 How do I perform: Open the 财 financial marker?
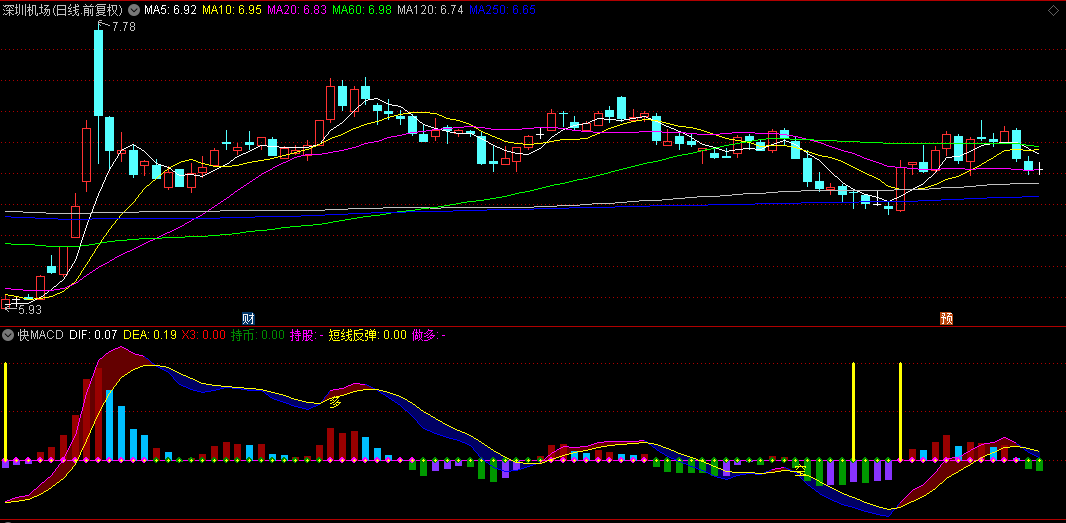(248, 318)
